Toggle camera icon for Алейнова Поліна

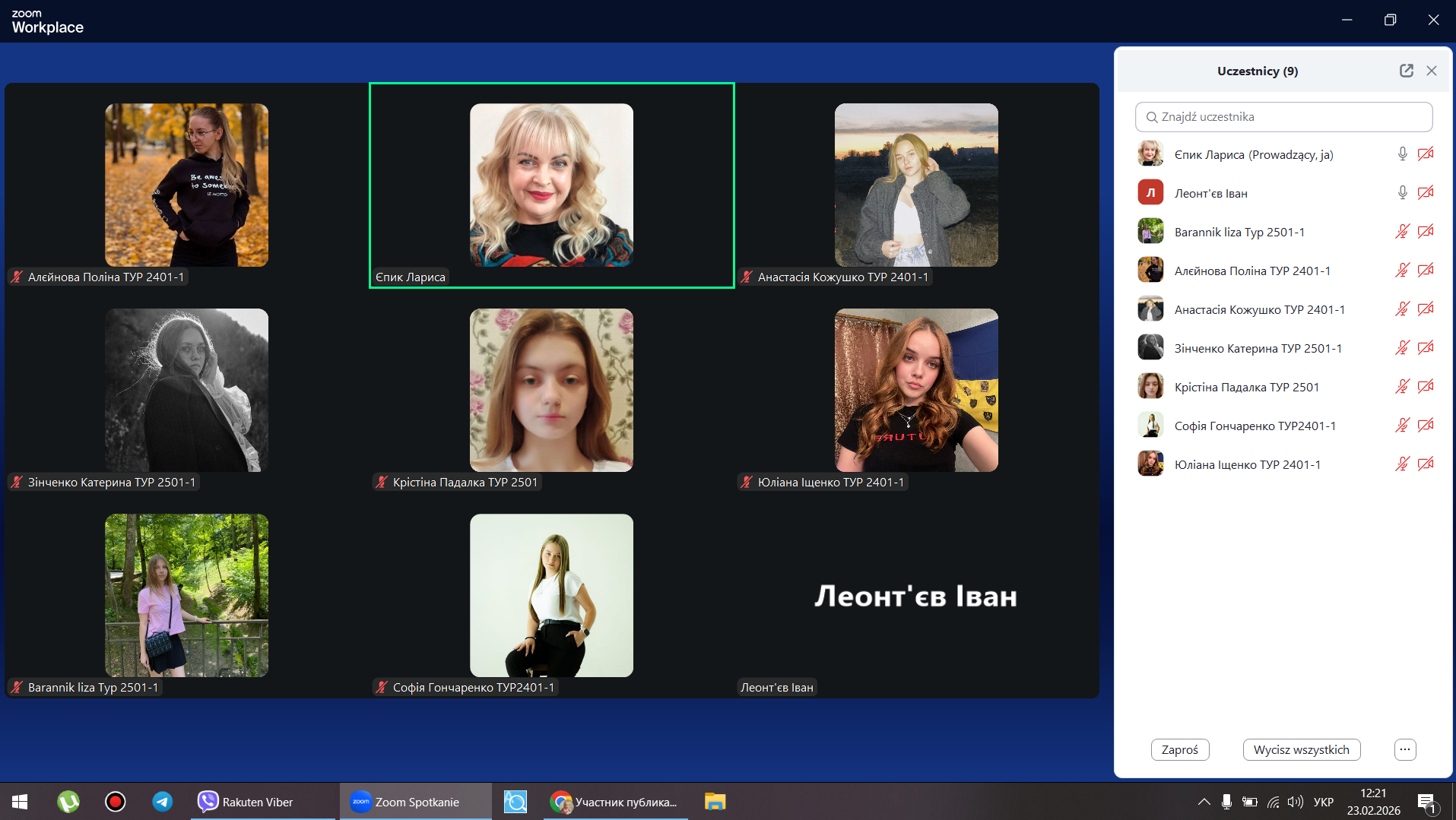(x=1426, y=271)
